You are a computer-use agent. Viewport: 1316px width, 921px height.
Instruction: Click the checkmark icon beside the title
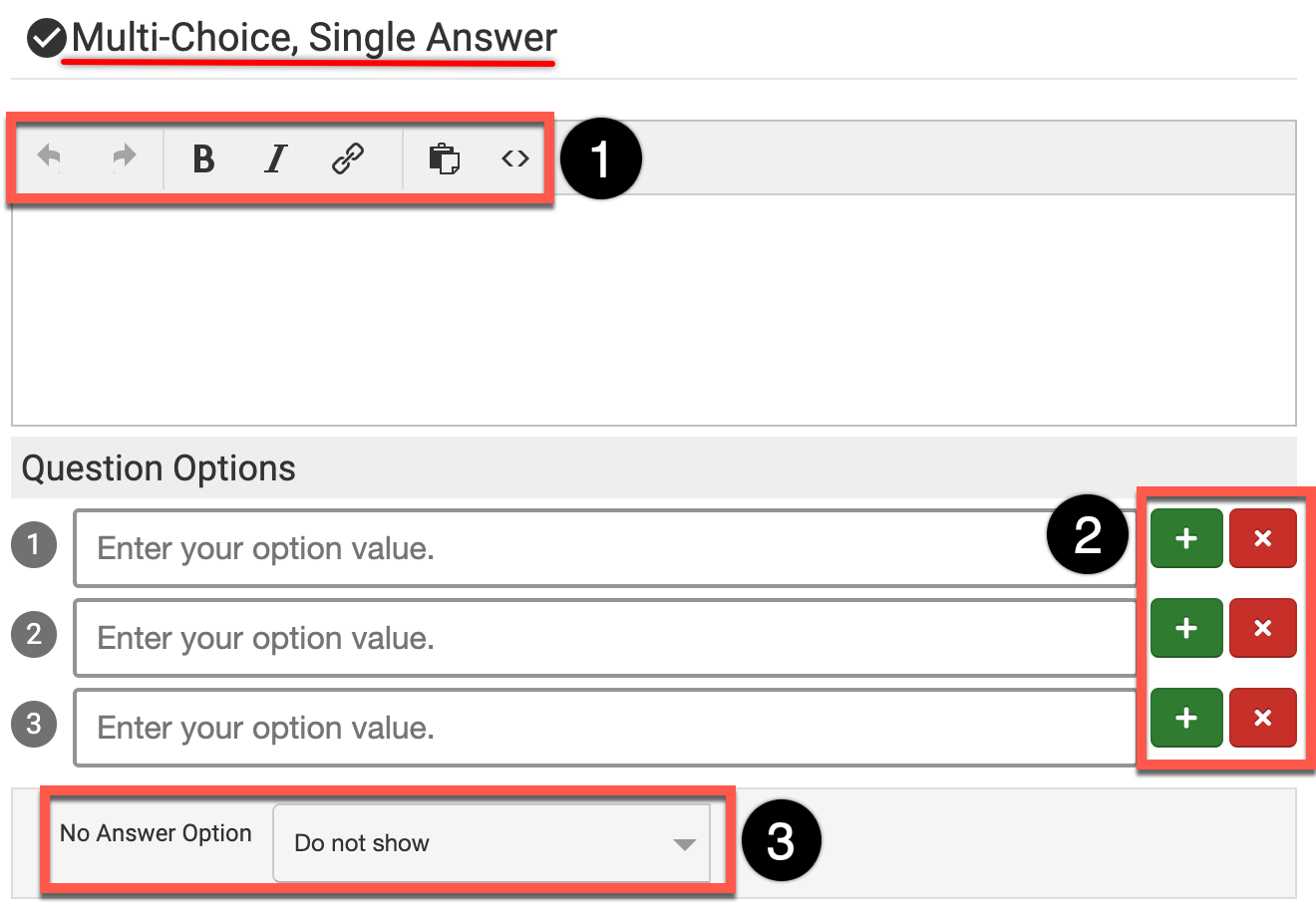point(46,39)
